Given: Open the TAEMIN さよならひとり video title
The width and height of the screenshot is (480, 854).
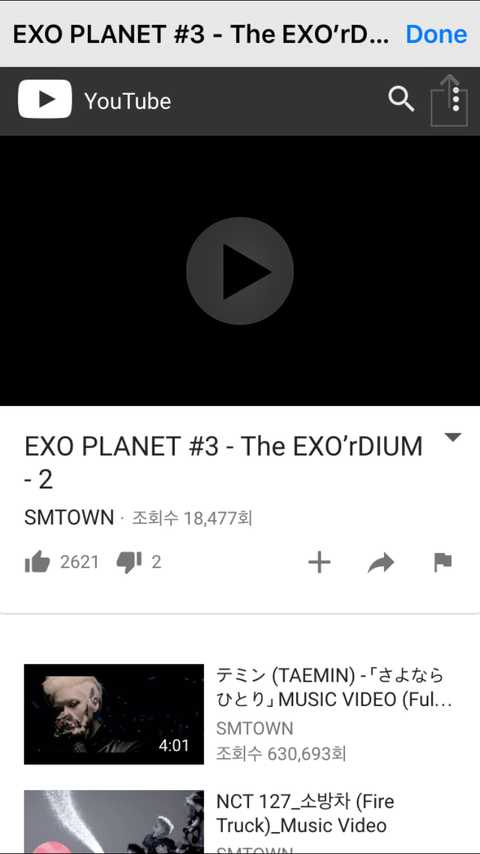Looking at the screenshot, I should pos(335,687).
